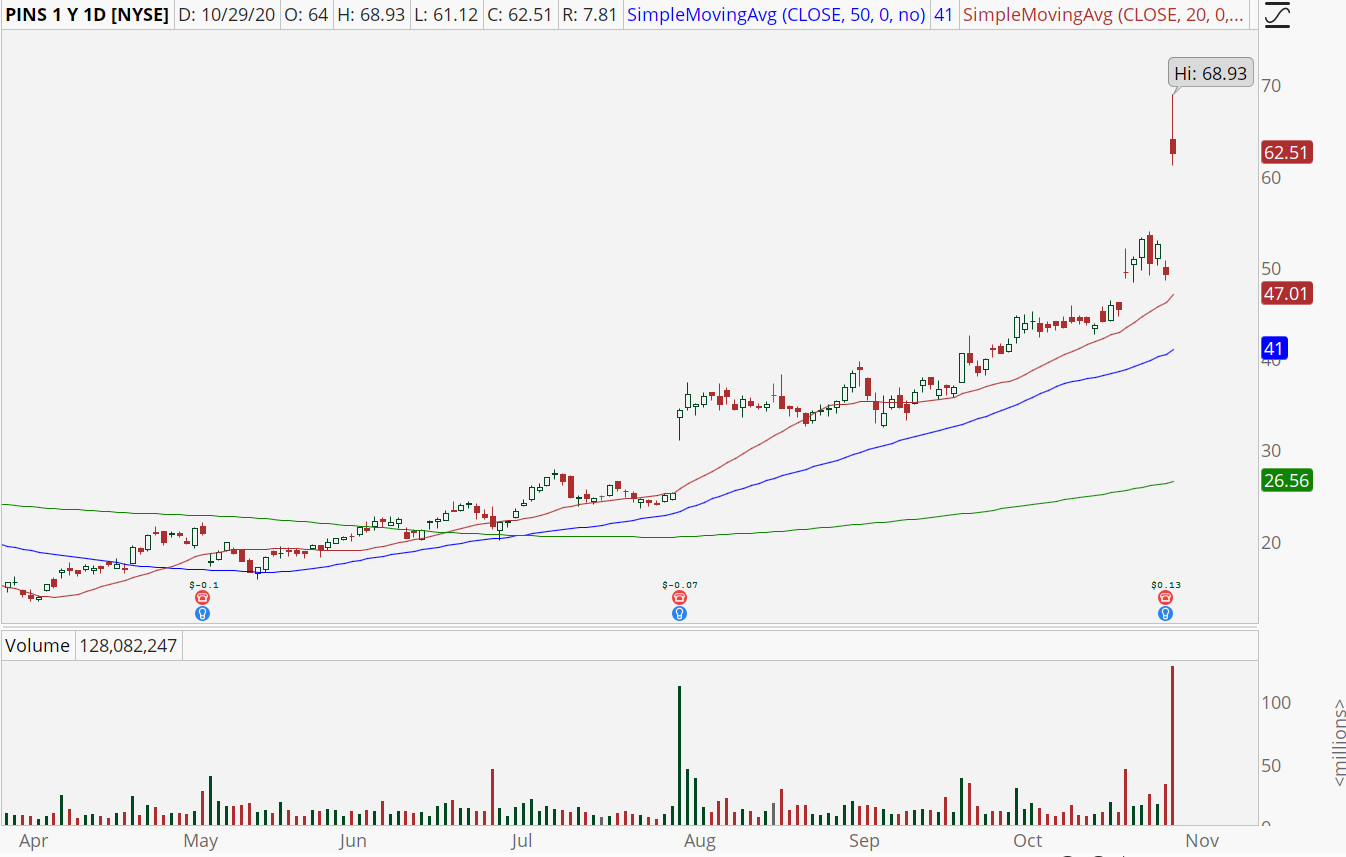
Task: Click the PINS 1 Y 1D [NYSE] symbol header
Action: coord(86,15)
